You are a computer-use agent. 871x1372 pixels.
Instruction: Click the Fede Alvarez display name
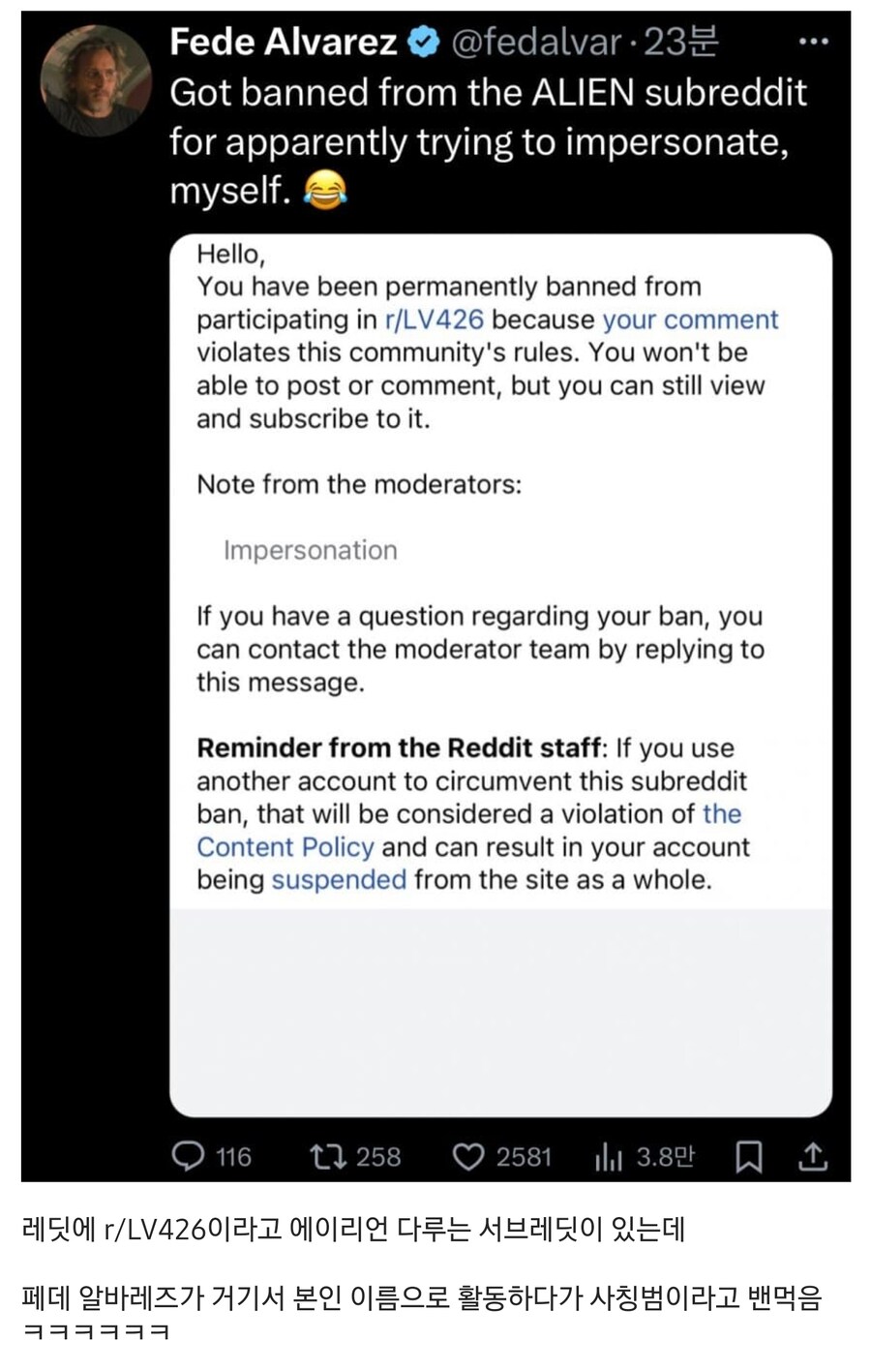283,42
